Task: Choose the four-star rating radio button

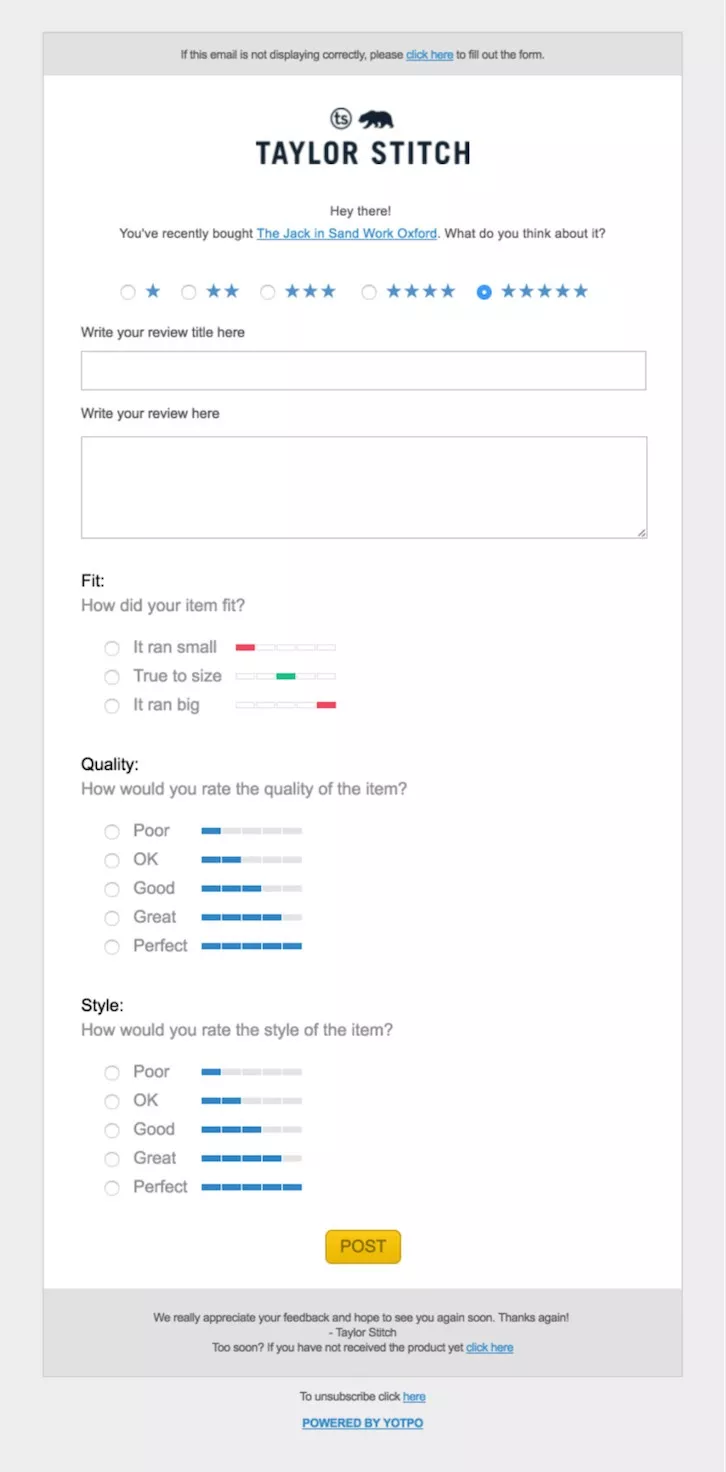Action: [x=369, y=293]
